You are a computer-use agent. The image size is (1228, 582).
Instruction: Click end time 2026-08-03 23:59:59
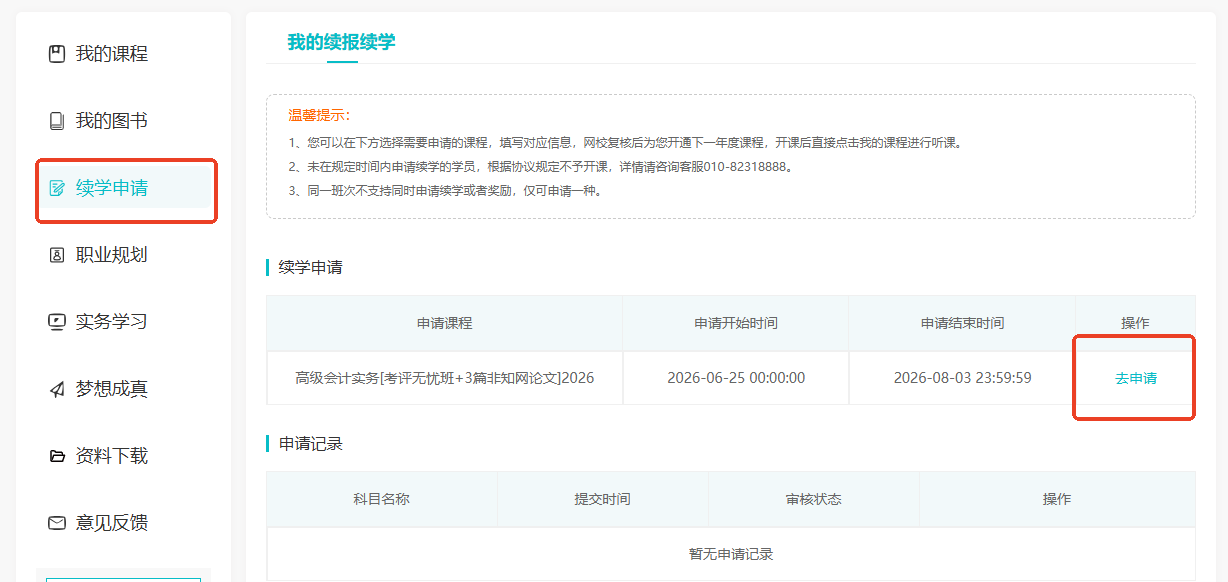point(962,378)
